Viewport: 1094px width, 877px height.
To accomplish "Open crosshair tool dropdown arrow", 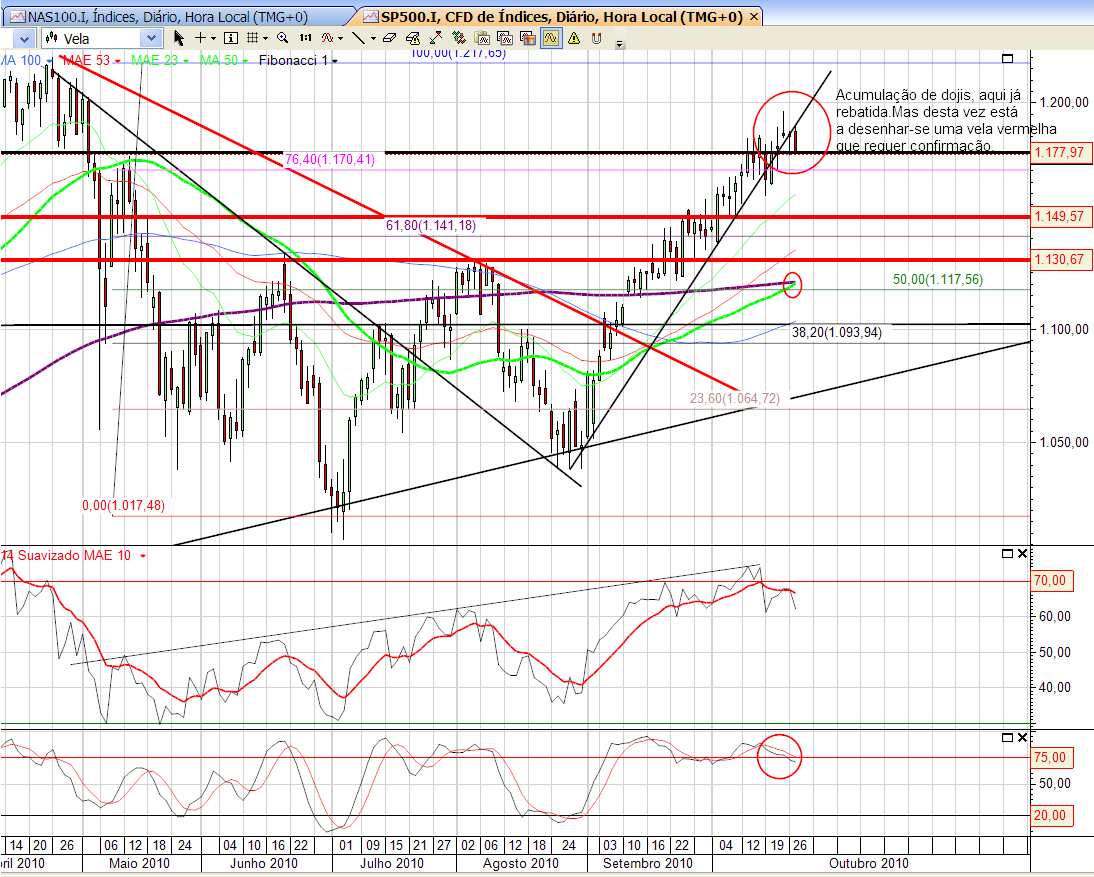I will click(x=213, y=38).
